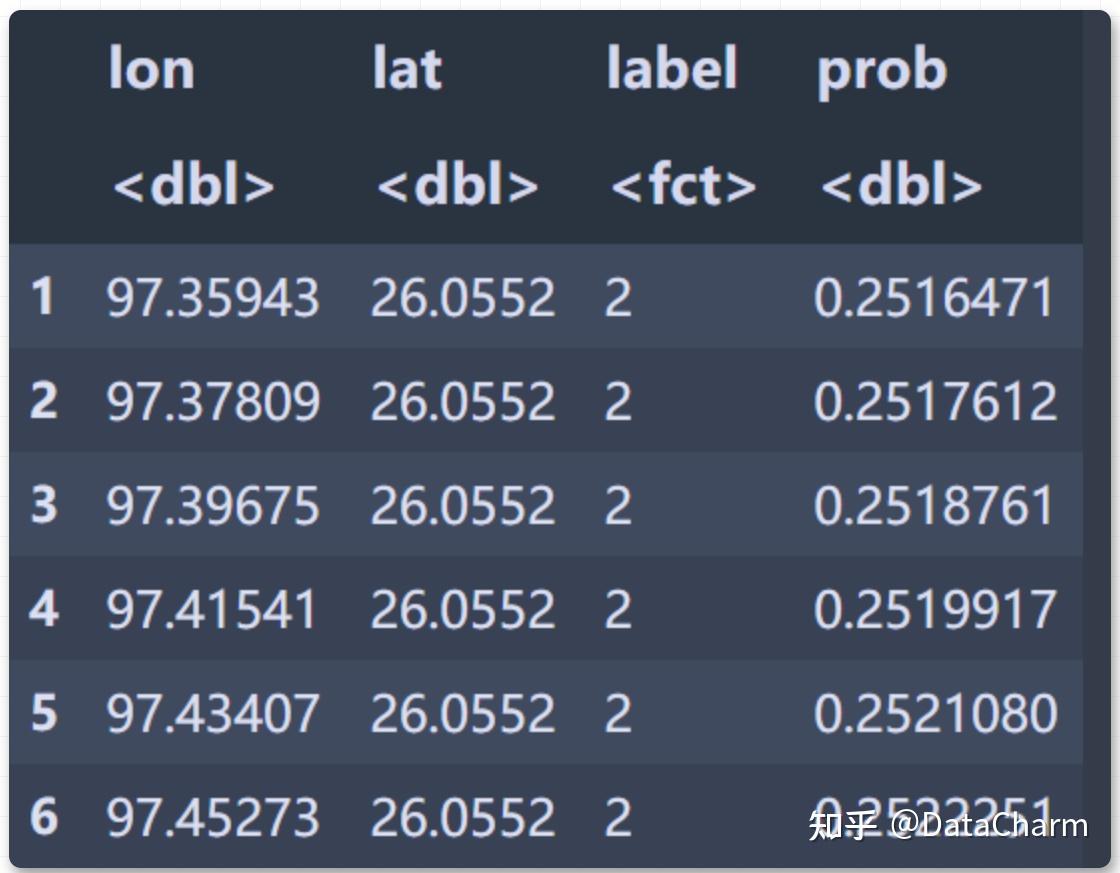This screenshot has height=873, width=1120.
Task: Click the 知乎 @DataCharm watermark
Action: click(948, 825)
